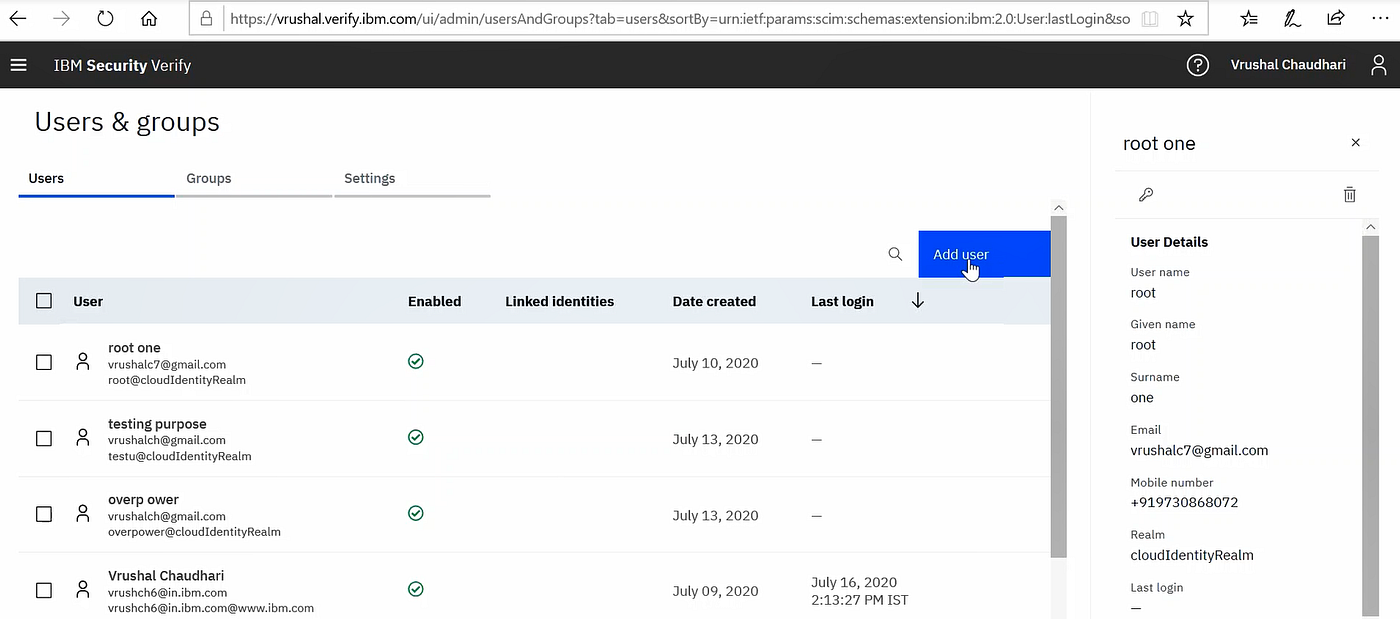Open the Settings tab
The width and height of the screenshot is (1400, 619).
tap(369, 178)
